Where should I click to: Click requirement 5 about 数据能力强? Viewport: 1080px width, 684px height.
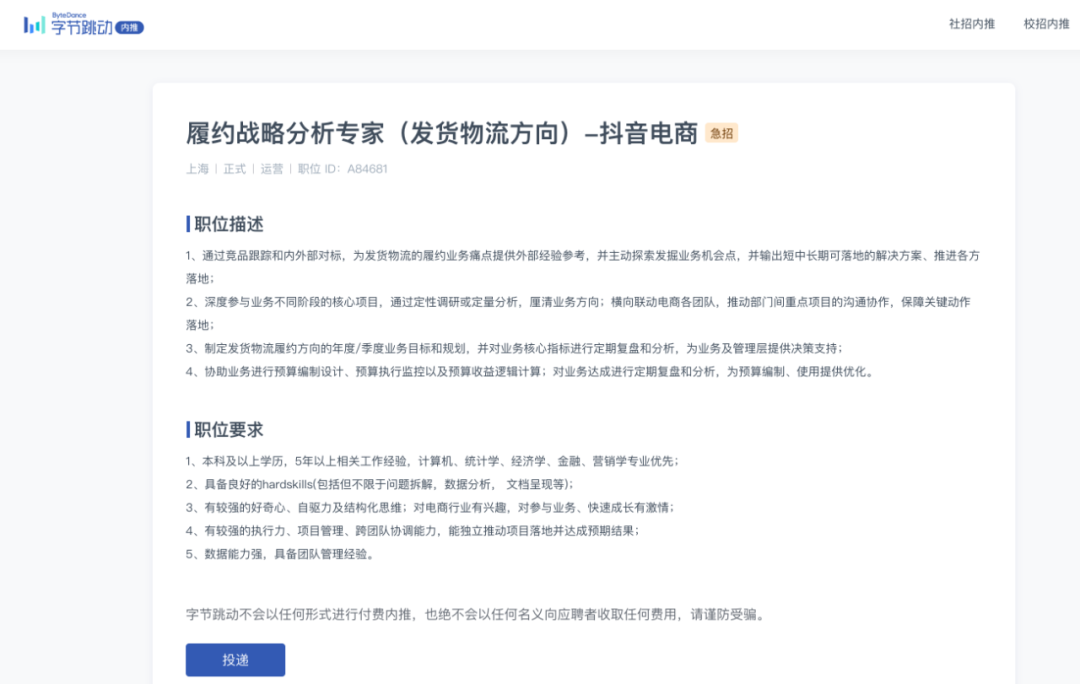(x=280, y=554)
